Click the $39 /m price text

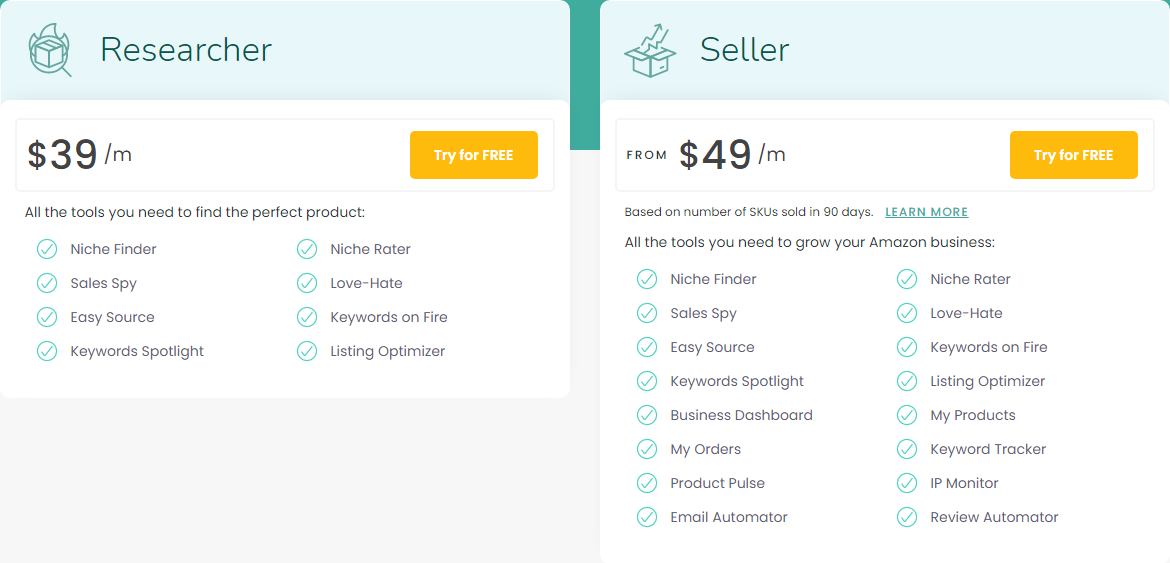(x=80, y=155)
